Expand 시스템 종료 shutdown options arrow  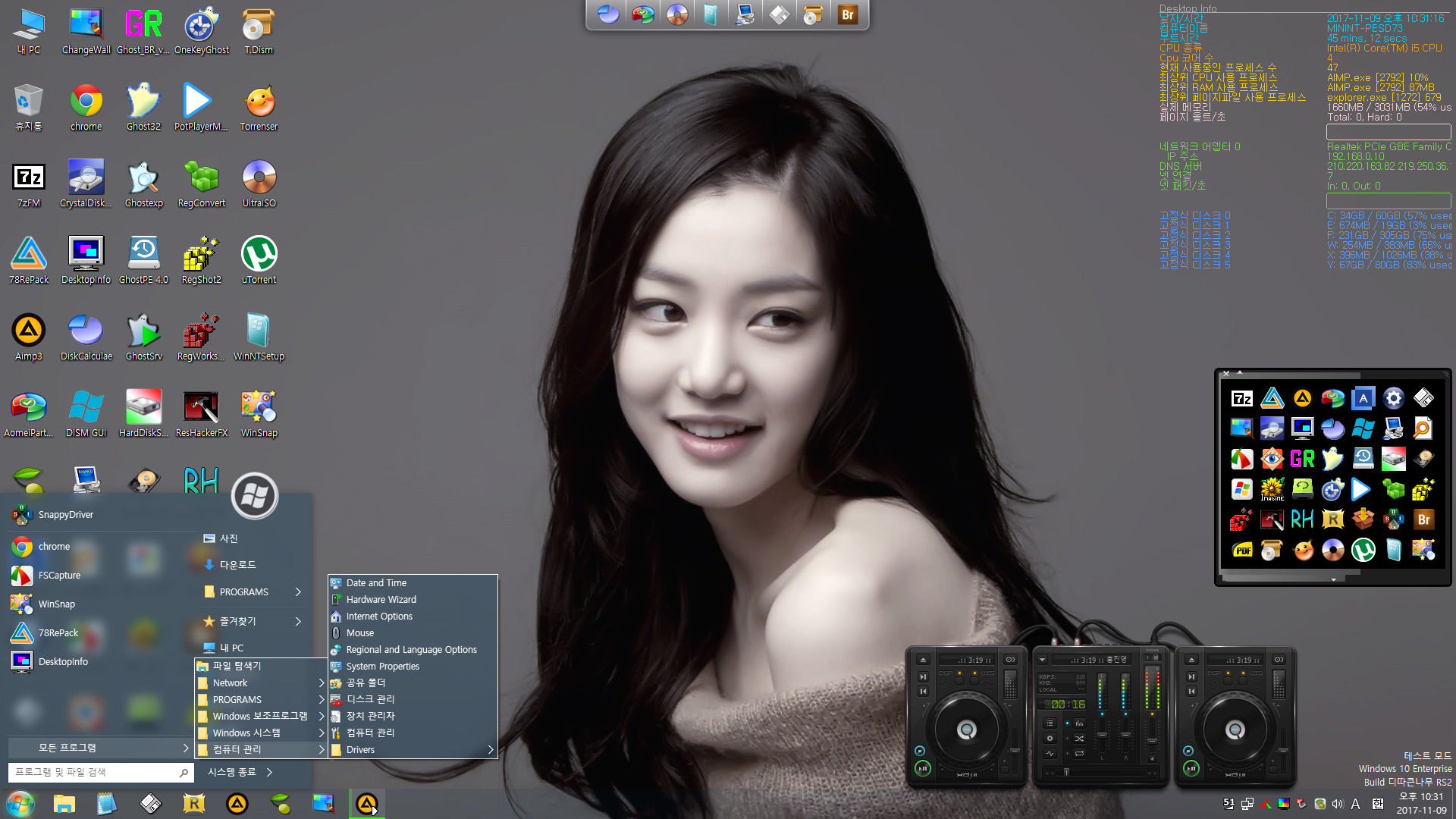(269, 772)
